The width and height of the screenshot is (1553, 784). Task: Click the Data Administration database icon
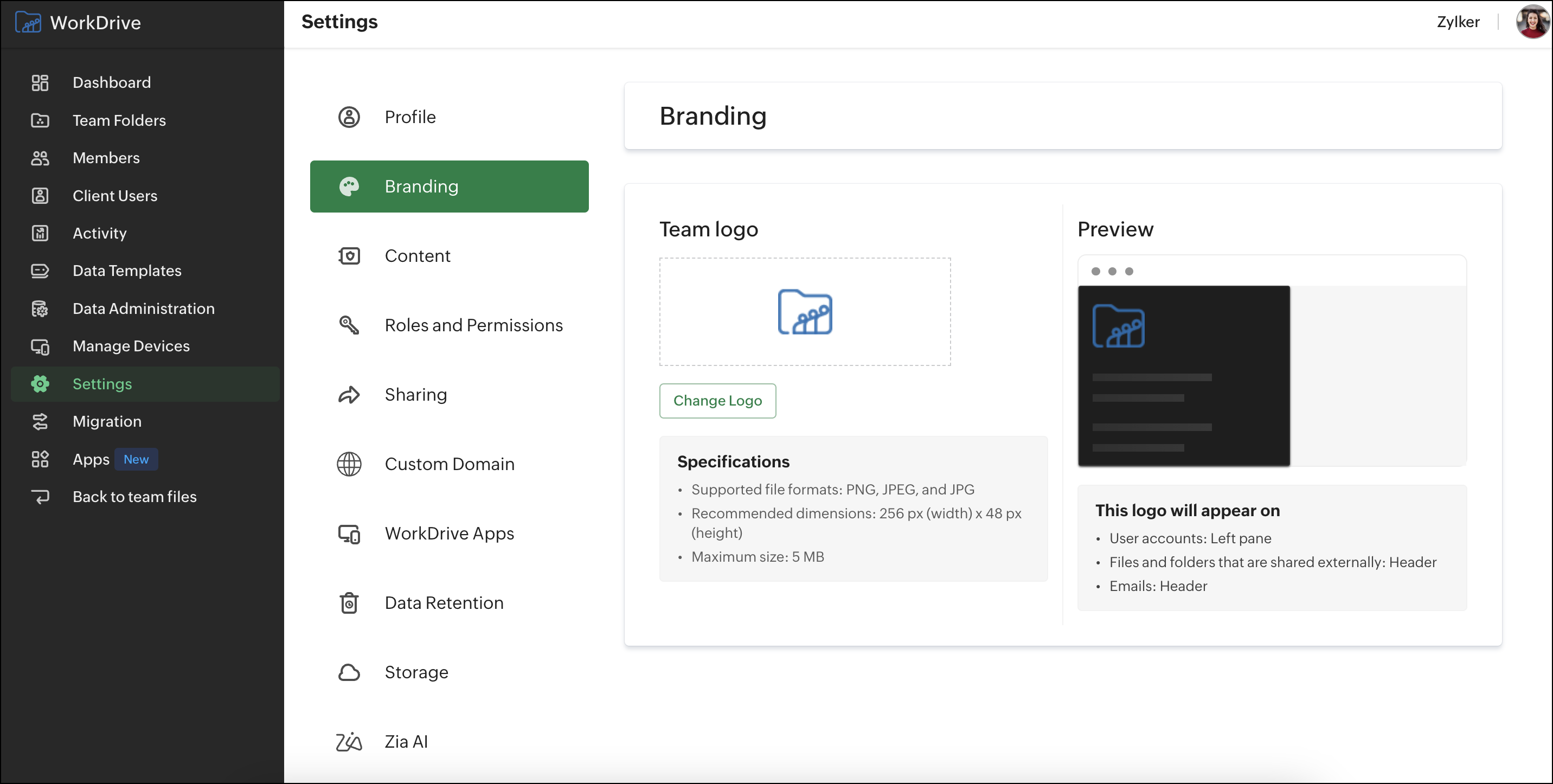pos(40,309)
